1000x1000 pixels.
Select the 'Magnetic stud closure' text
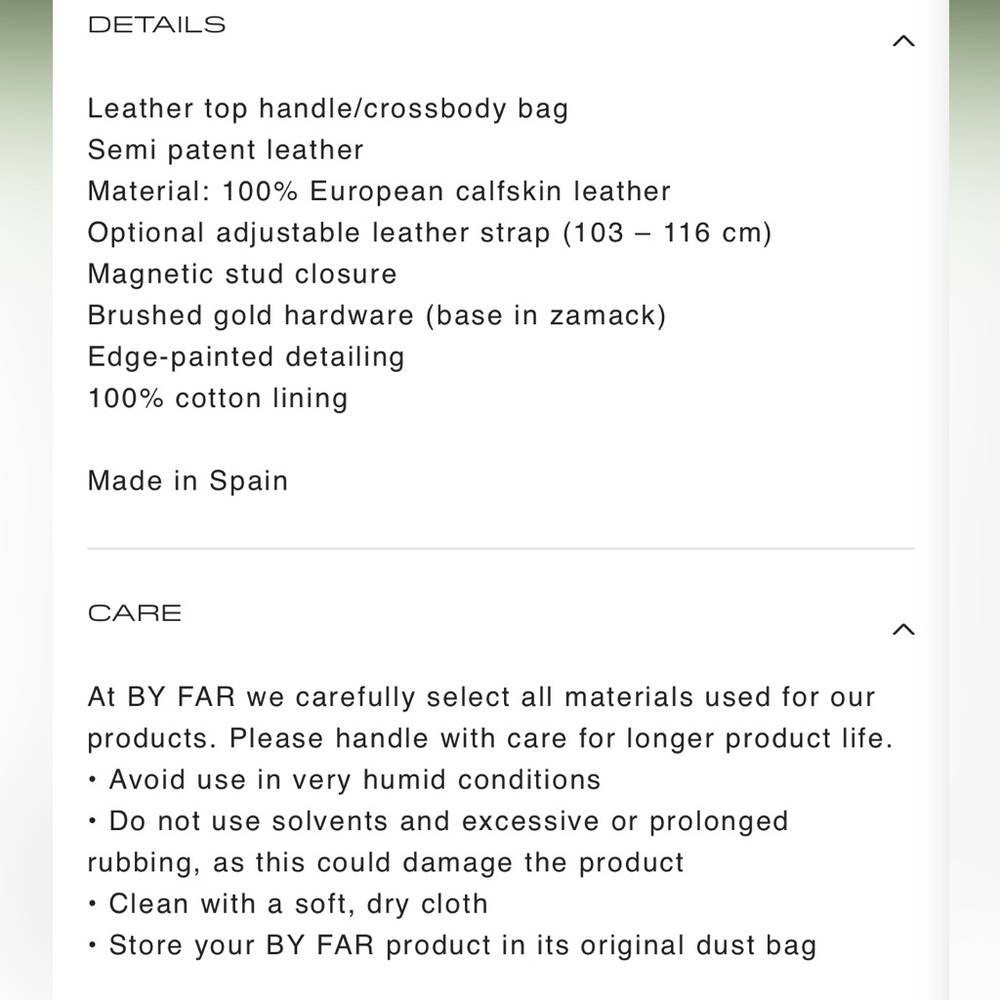(242, 274)
